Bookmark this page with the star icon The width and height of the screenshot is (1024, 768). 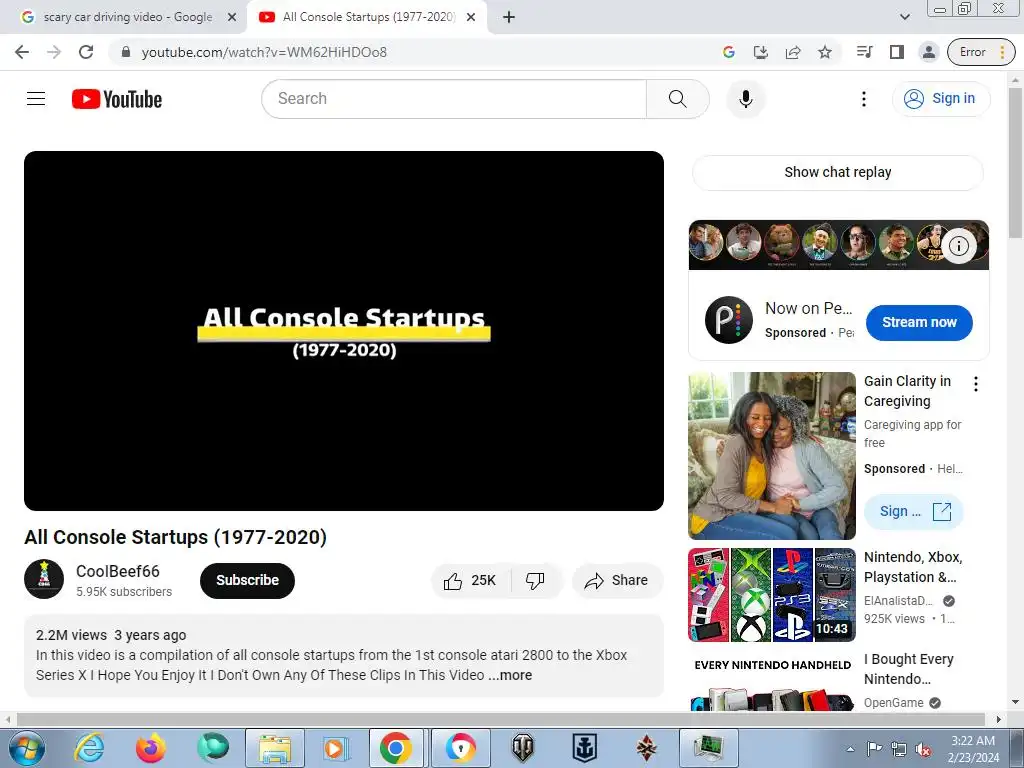click(x=825, y=52)
